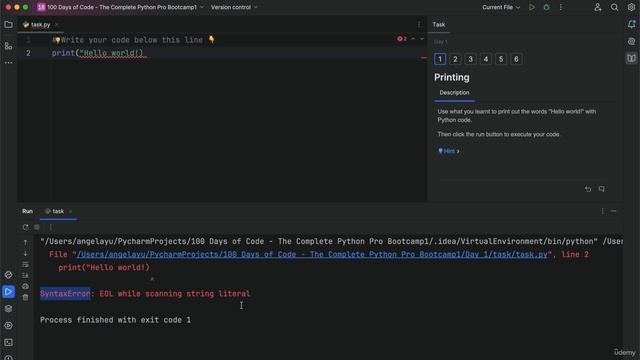The width and height of the screenshot is (640, 360).
Task: Reset task with the undo arrow icon
Action: [x=588, y=189]
